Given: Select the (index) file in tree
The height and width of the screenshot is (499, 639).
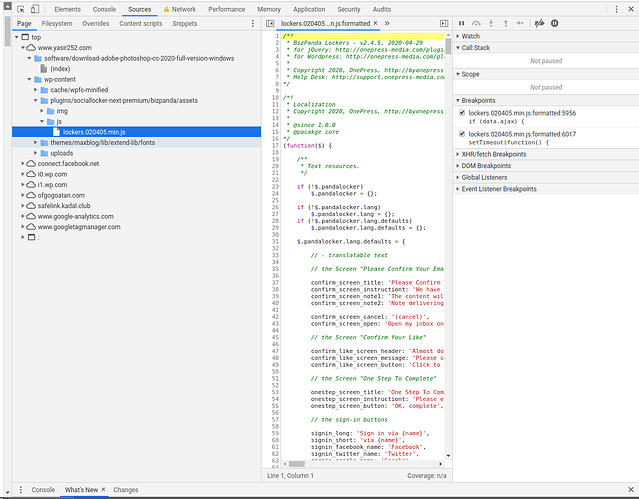Looking at the screenshot, I should pyautogui.click(x=60, y=69).
